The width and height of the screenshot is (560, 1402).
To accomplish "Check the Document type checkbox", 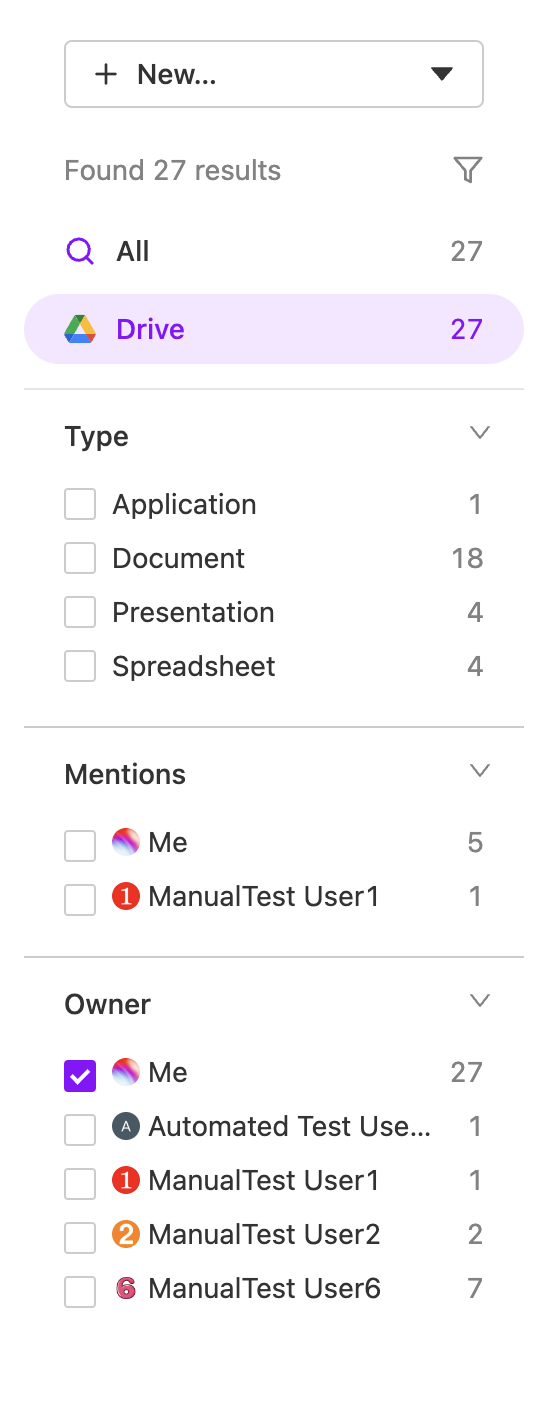I will pos(80,558).
